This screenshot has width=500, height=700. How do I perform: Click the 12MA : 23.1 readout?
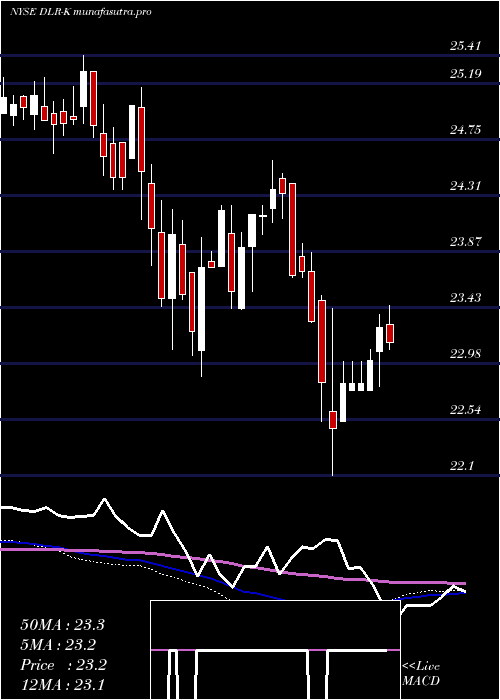[x=62, y=685]
